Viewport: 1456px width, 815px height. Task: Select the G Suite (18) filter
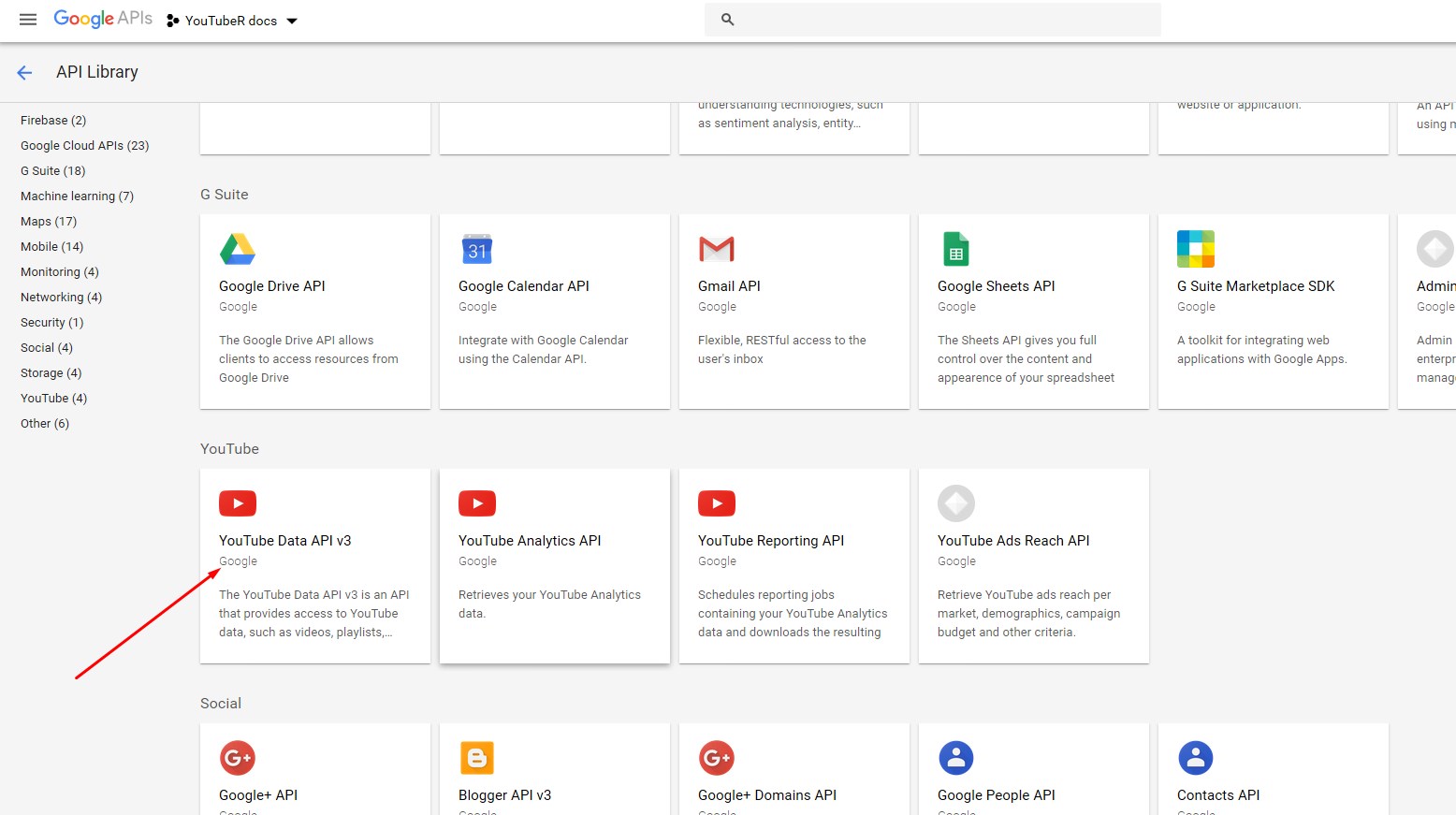52,171
